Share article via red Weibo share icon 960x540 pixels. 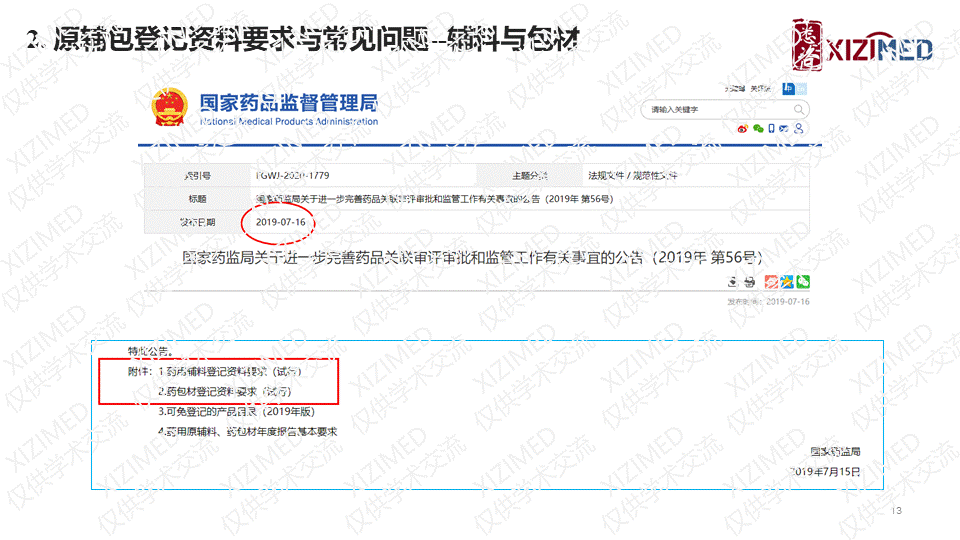[x=770, y=283]
